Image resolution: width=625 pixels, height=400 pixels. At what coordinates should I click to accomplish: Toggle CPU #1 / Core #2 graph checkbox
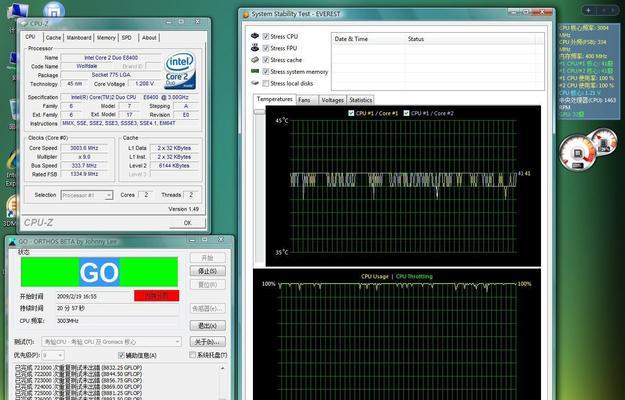tap(406, 113)
